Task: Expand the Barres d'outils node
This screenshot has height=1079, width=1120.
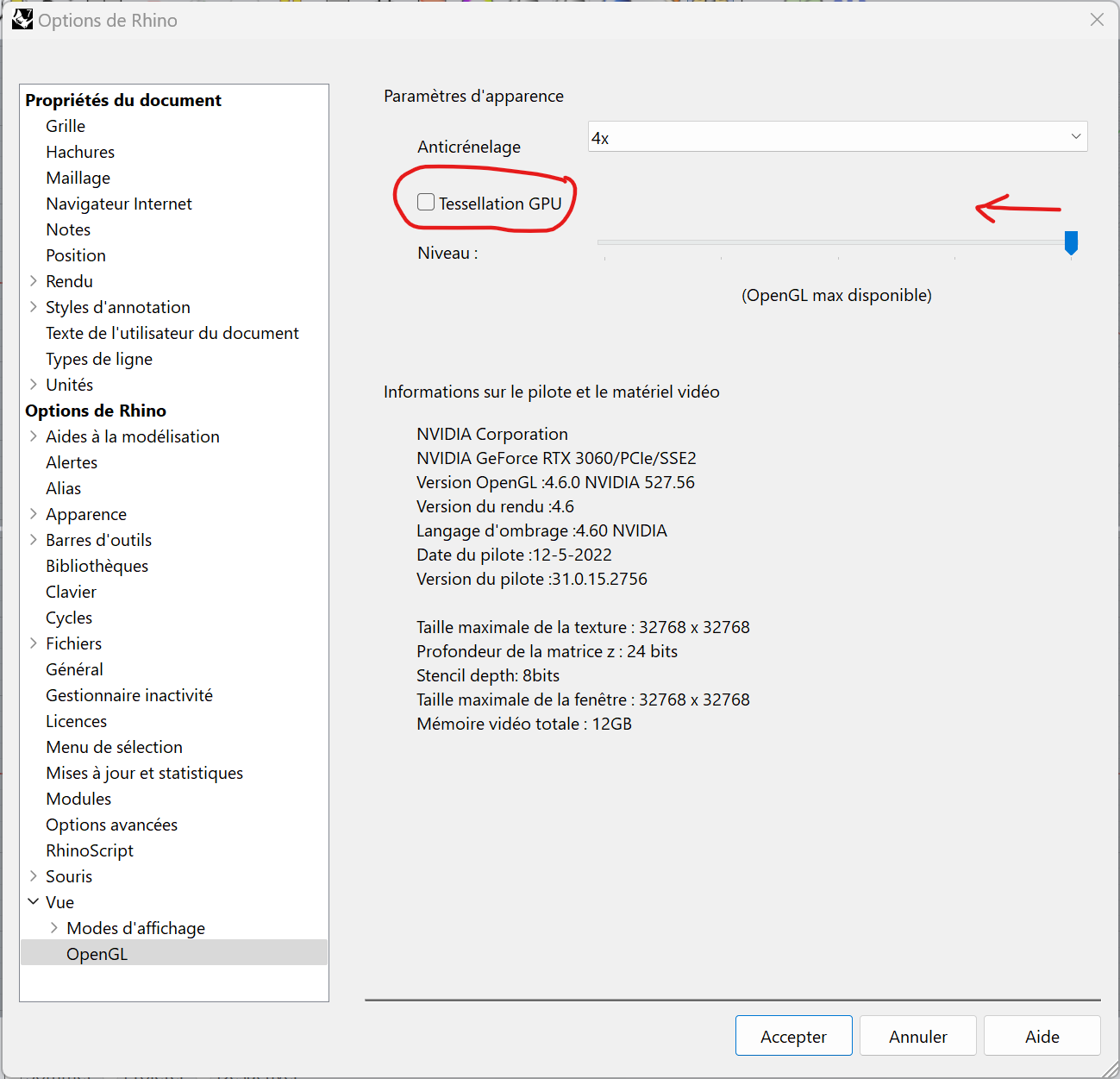Action: click(33, 540)
